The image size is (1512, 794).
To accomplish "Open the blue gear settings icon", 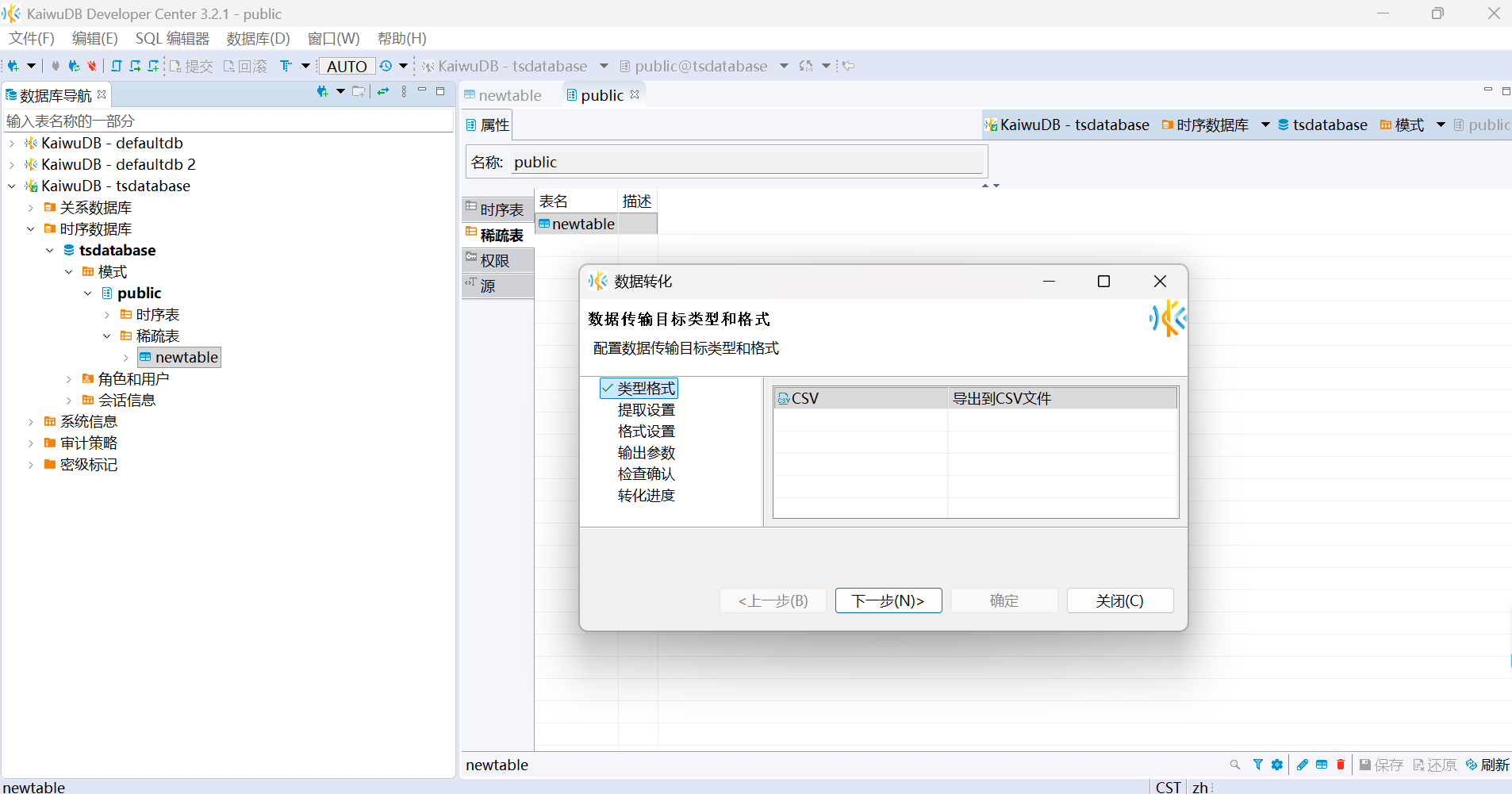I will click(1276, 765).
